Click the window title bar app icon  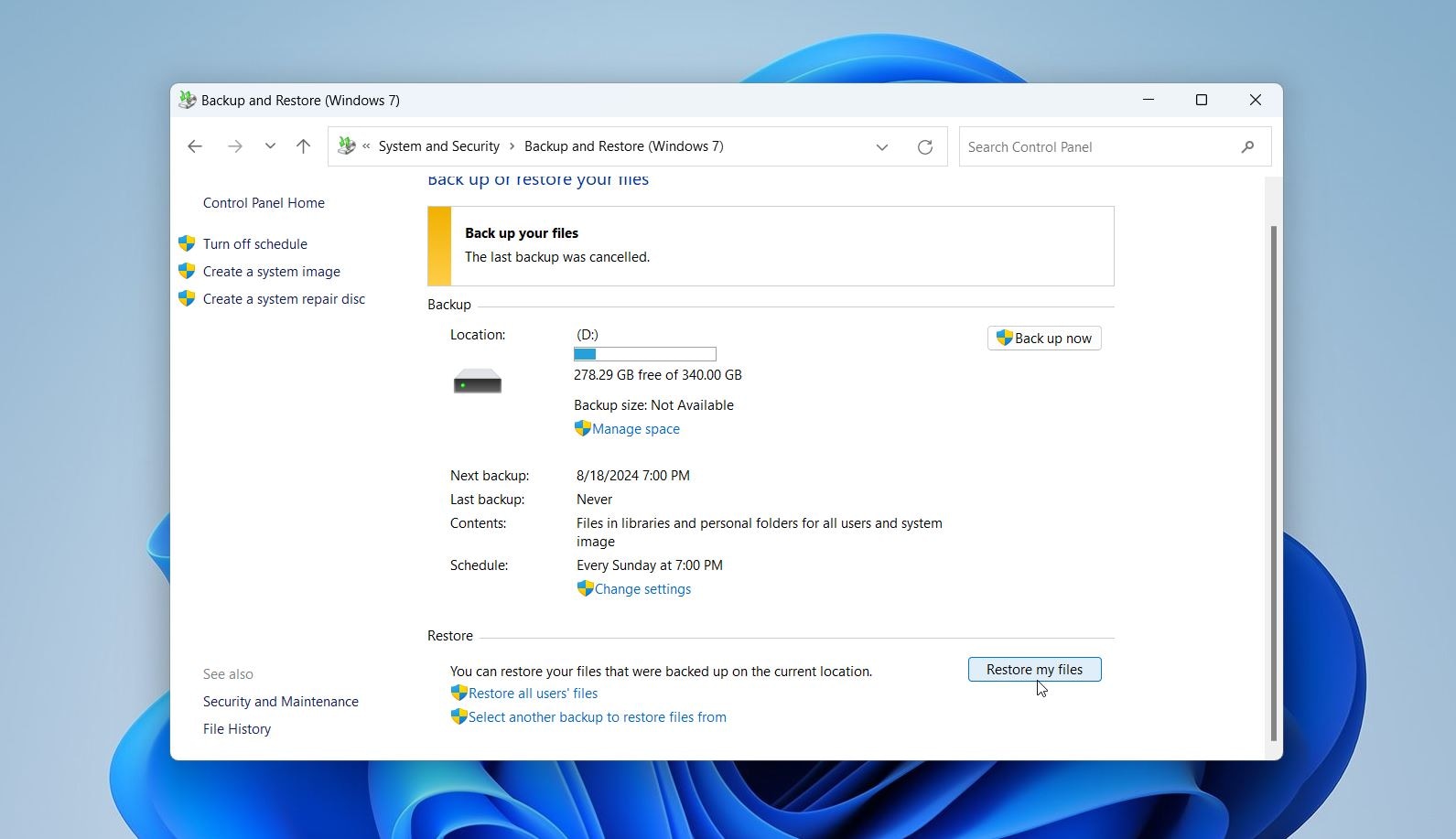pyautogui.click(x=188, y=100)
